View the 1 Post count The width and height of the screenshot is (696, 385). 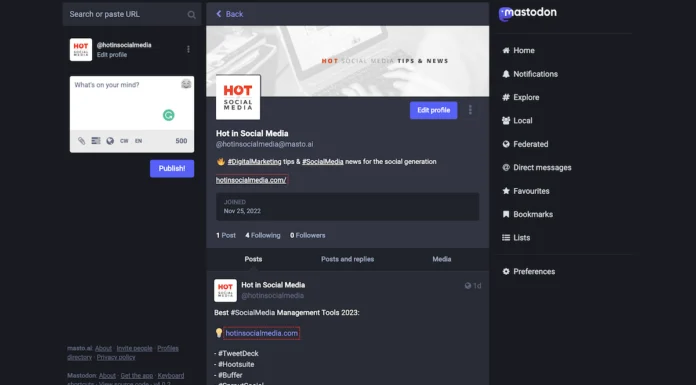[226, 235]
